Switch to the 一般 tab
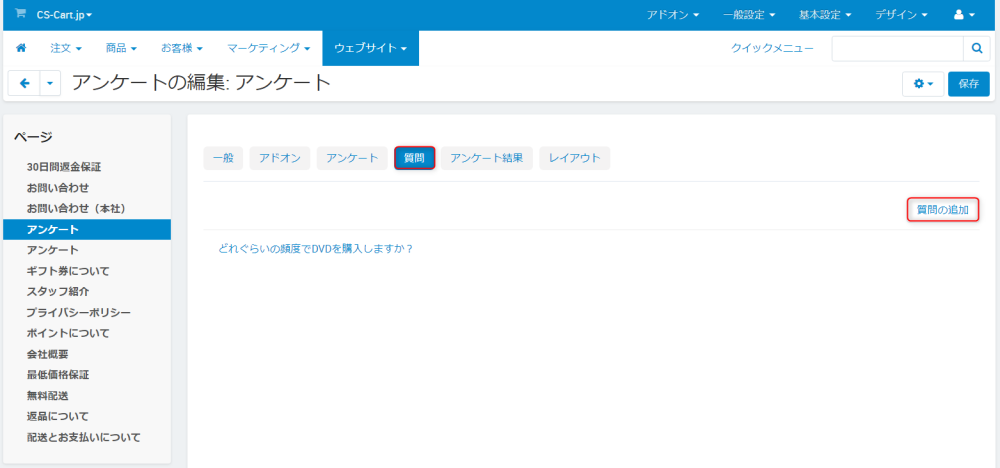Image resolution: width=1000 pixels, height=468 pixels. click(x=223, y=158)
